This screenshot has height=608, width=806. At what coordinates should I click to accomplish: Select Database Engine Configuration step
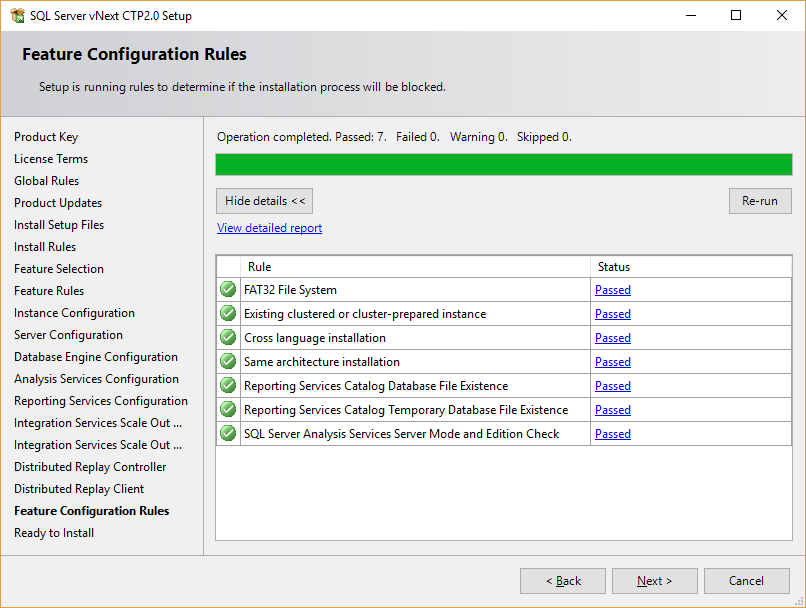point(96,357)
